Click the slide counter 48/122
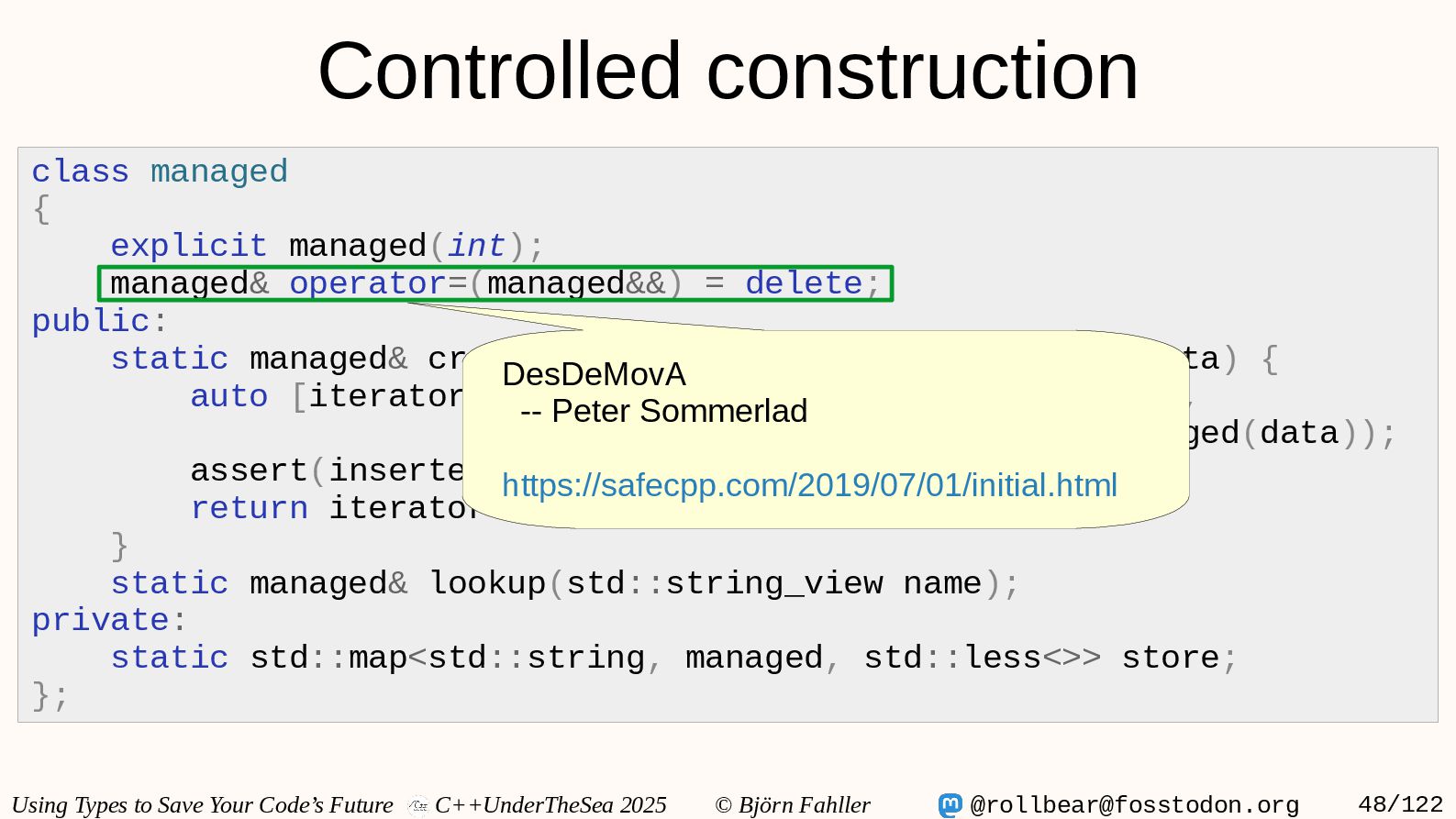The width and height of the screenshot is (1456, 819). coord(1400,804)
